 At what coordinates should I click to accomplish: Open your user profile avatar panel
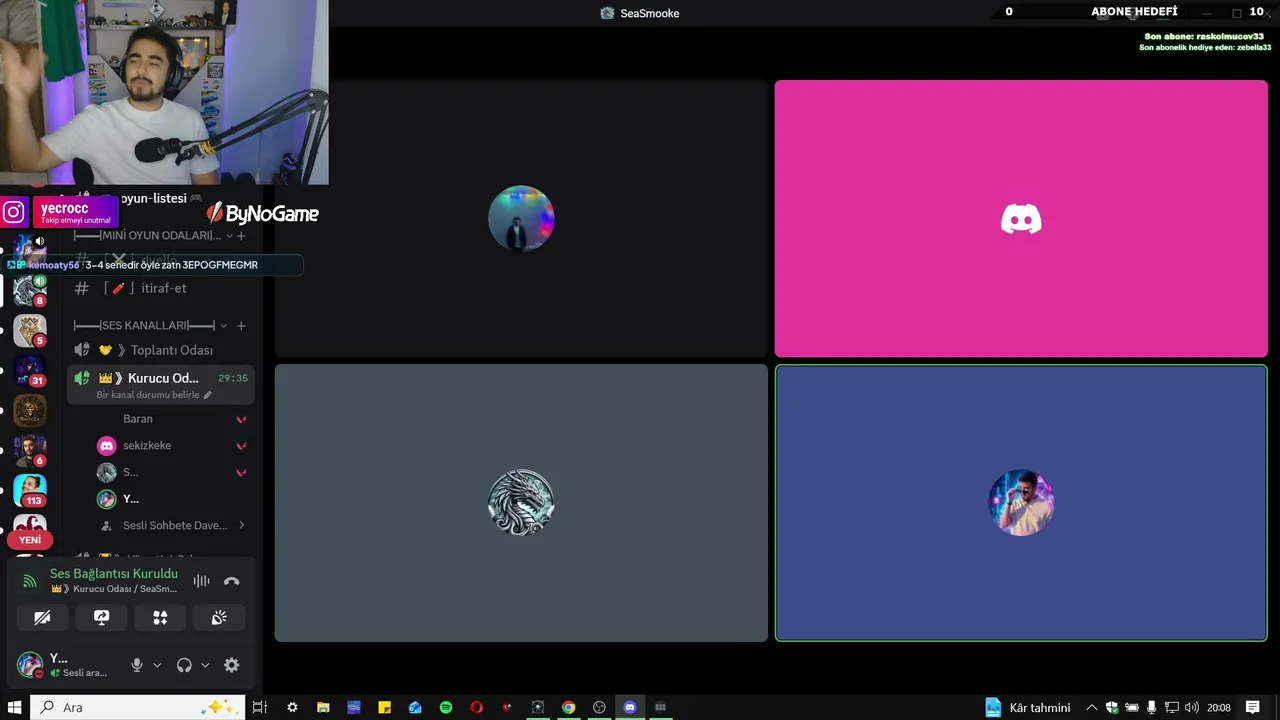click(30, 665)
